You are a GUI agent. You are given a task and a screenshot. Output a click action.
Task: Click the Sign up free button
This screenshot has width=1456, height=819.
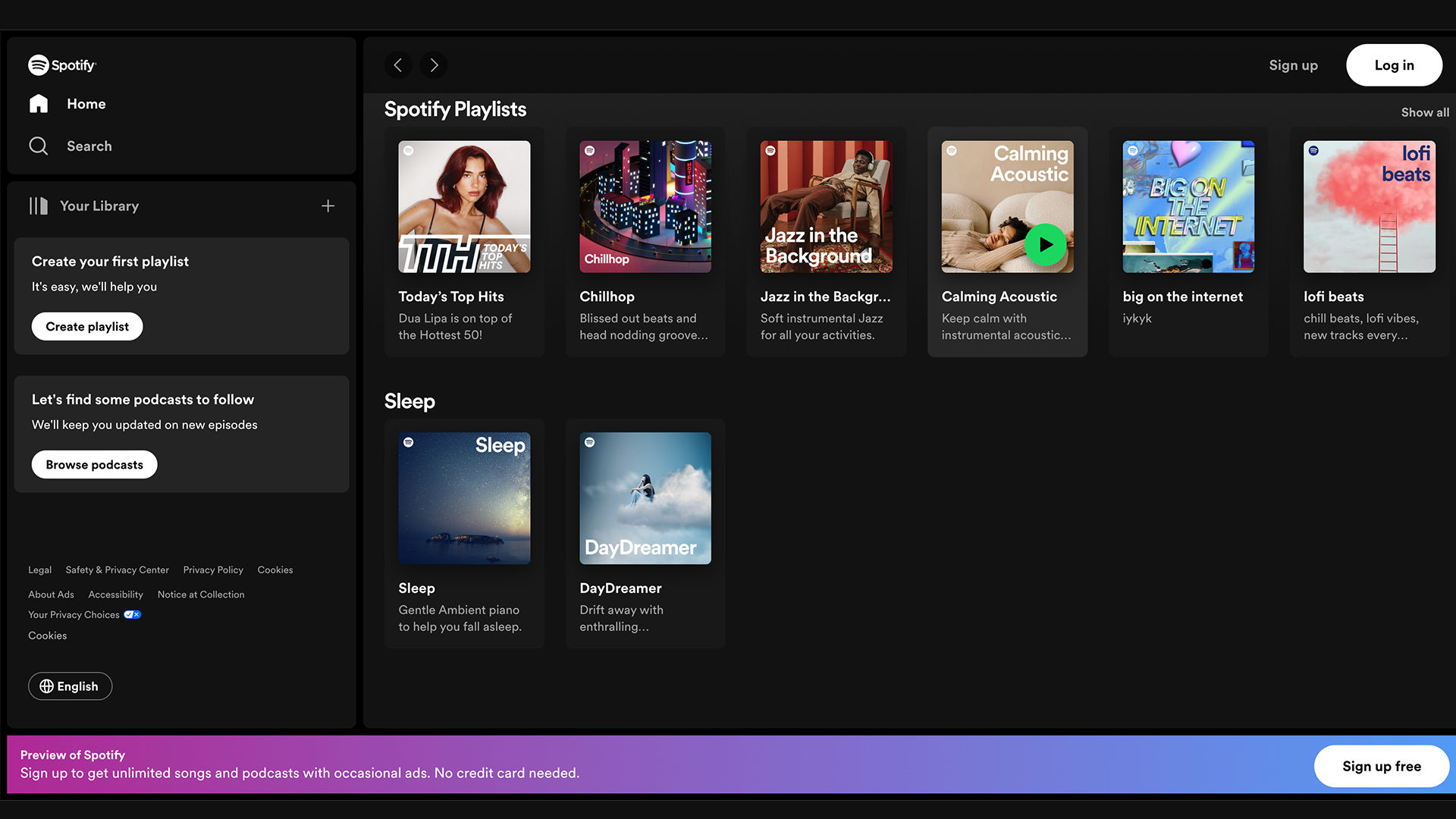[x=1381, y=767]
